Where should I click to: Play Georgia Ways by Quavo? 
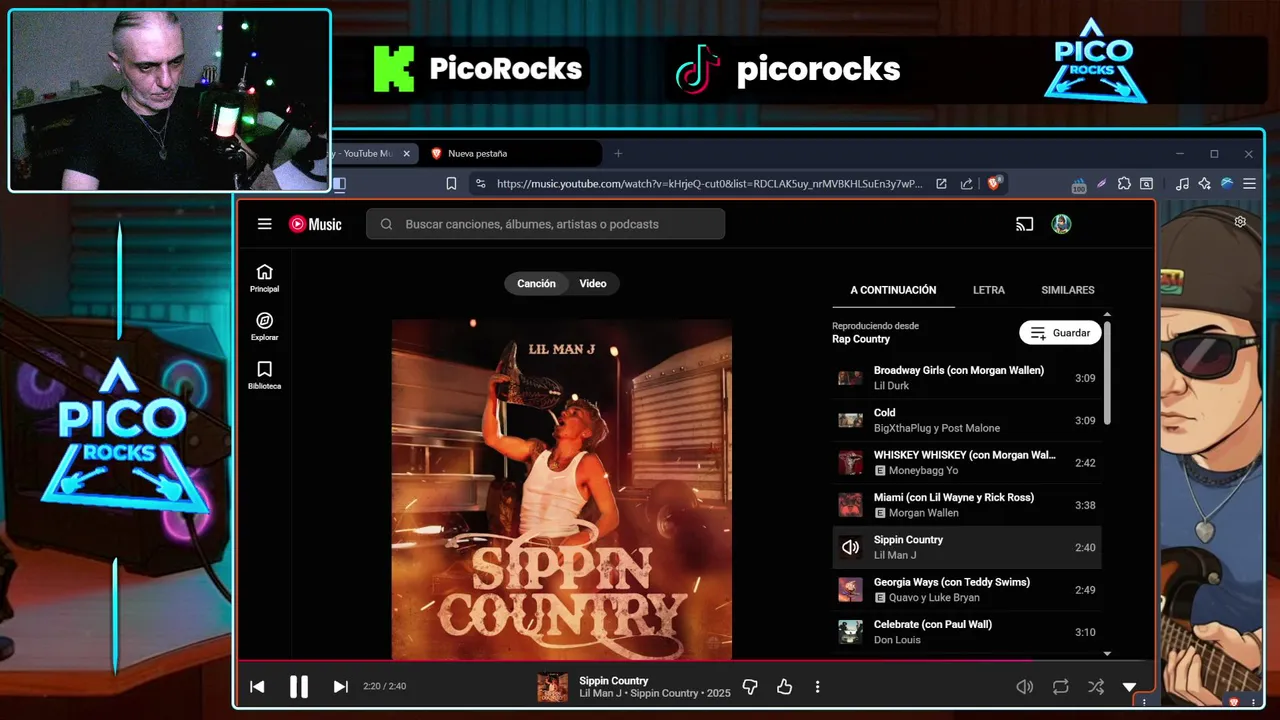point(966,590)
